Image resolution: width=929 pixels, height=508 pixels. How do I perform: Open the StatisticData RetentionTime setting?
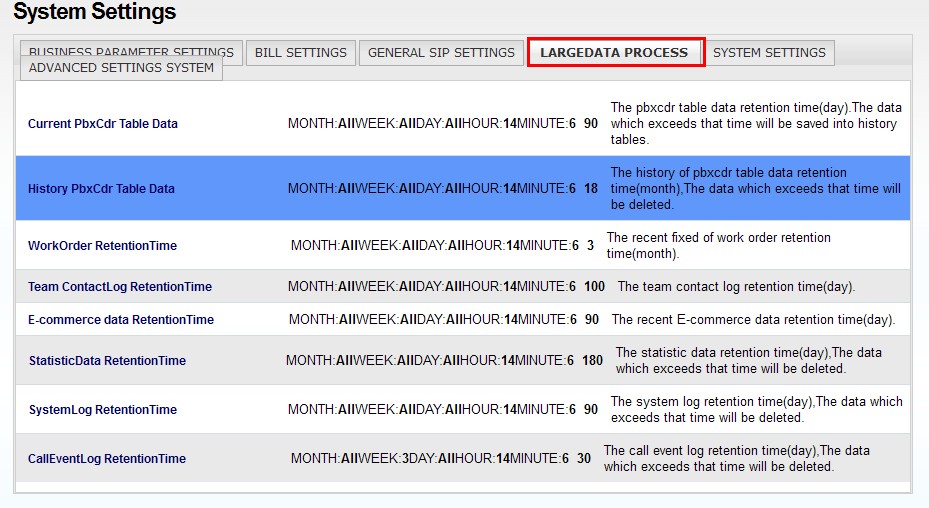107,361
